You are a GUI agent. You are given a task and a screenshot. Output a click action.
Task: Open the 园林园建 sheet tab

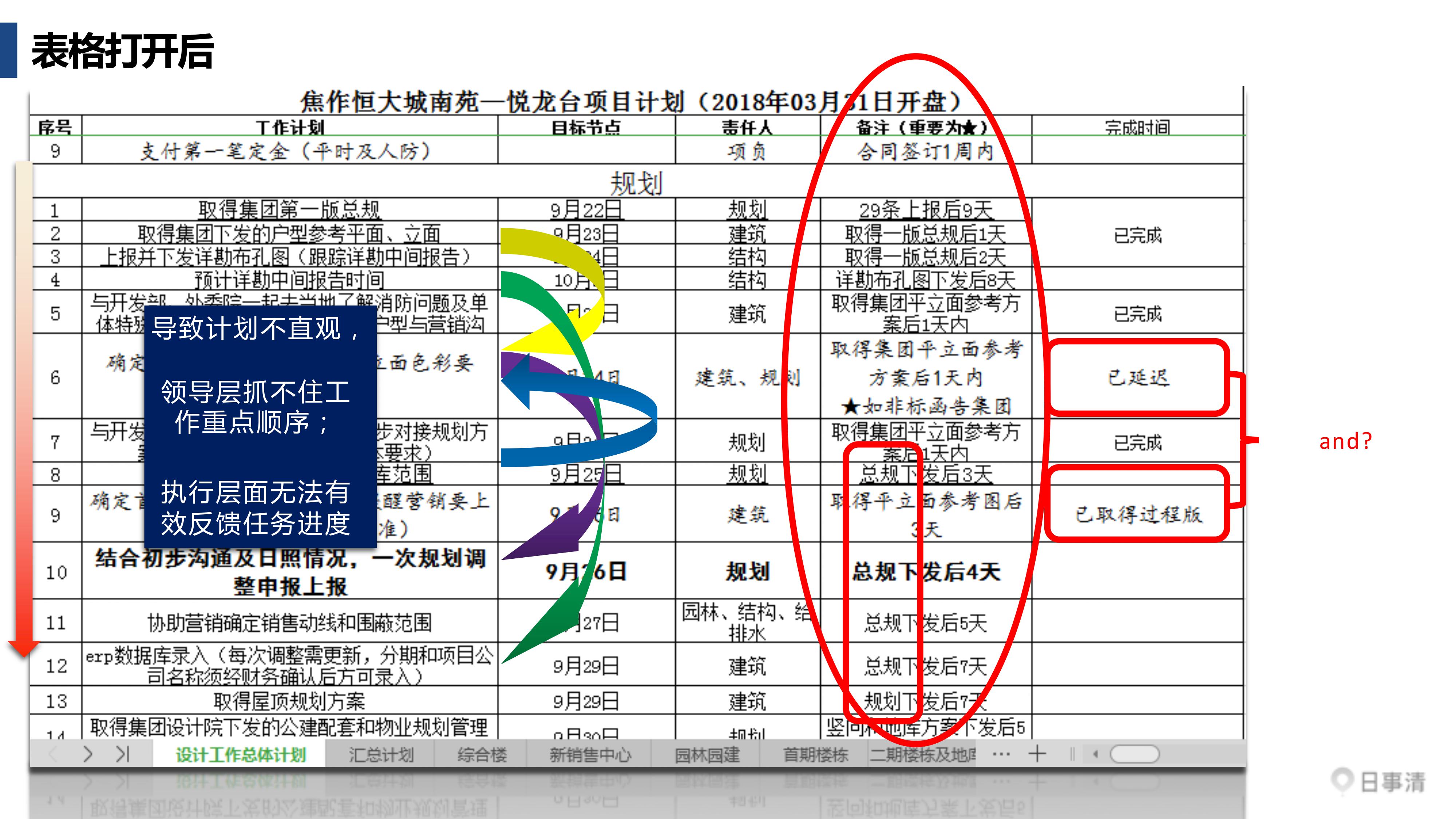click(707, 755)
